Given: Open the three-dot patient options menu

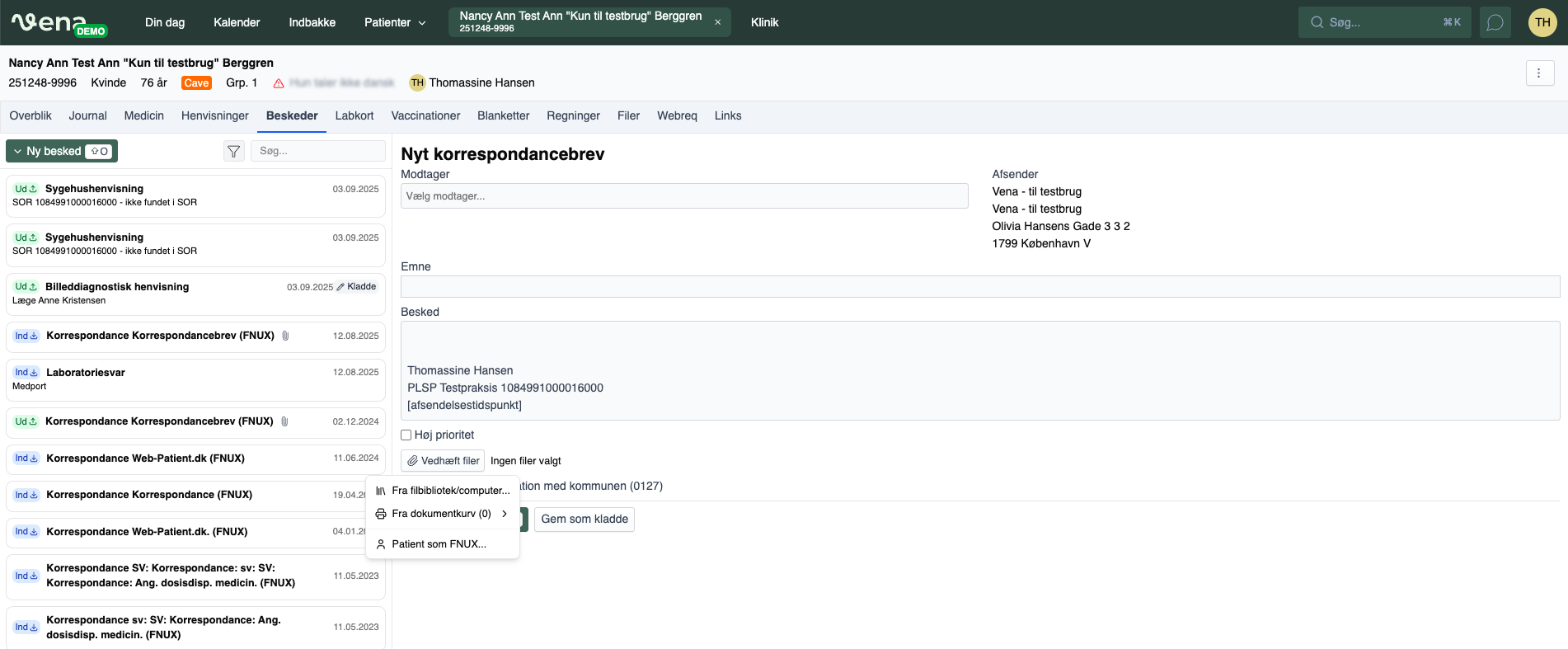Looking at the screenshot, I should [1539, 73].
